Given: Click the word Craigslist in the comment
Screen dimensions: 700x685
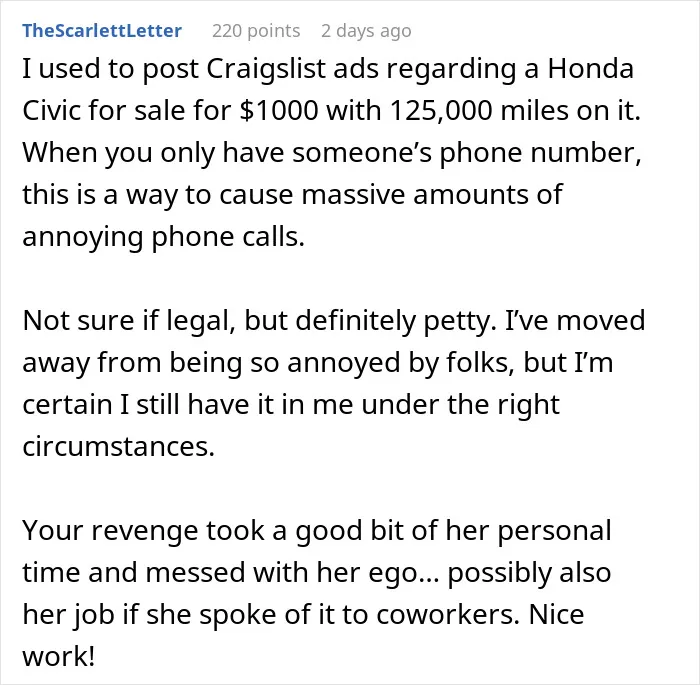Looking at the screenshot, I should pos(266,69).
